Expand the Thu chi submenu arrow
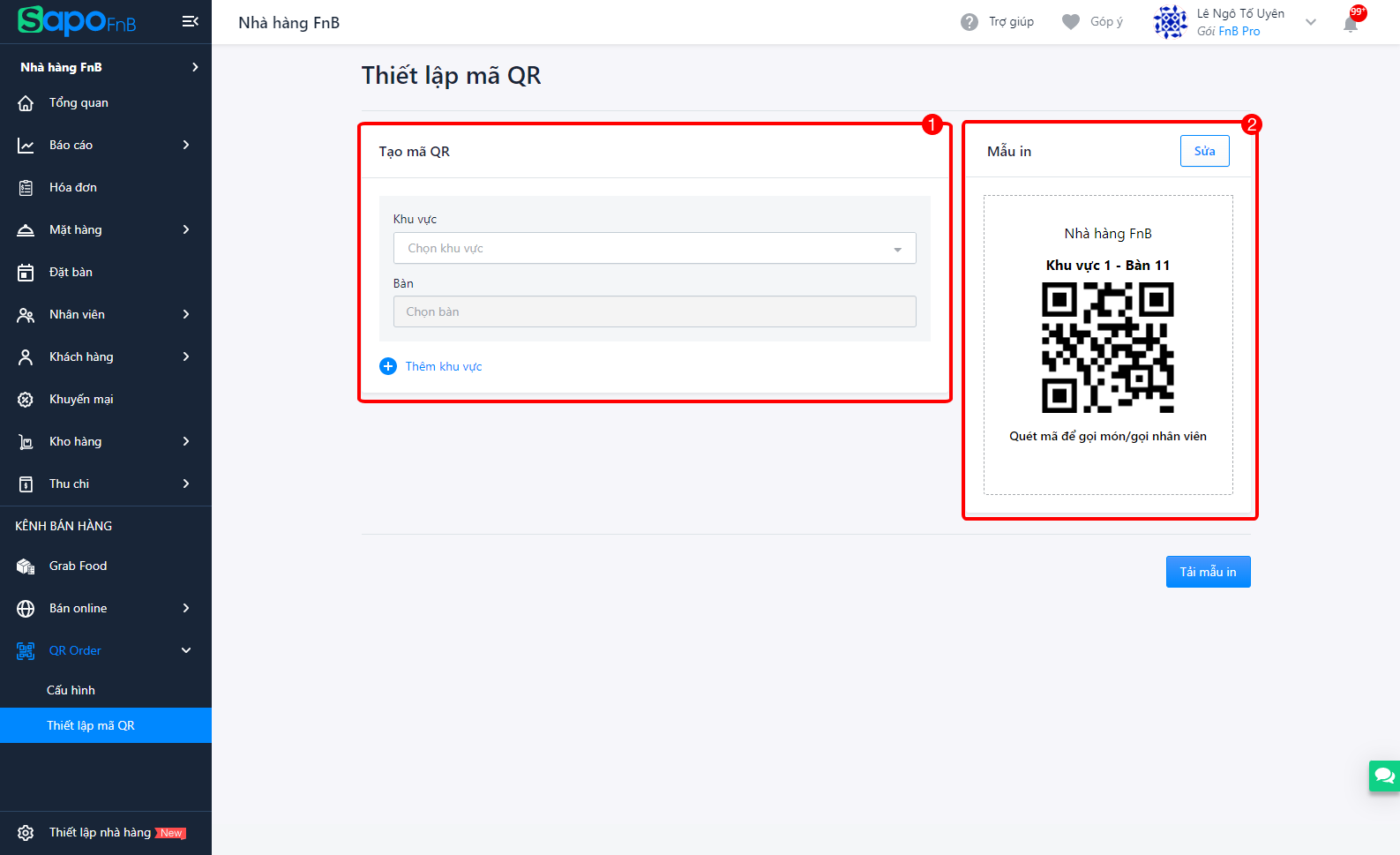The height and width of the screenshot is (855, 1400). 186,484
